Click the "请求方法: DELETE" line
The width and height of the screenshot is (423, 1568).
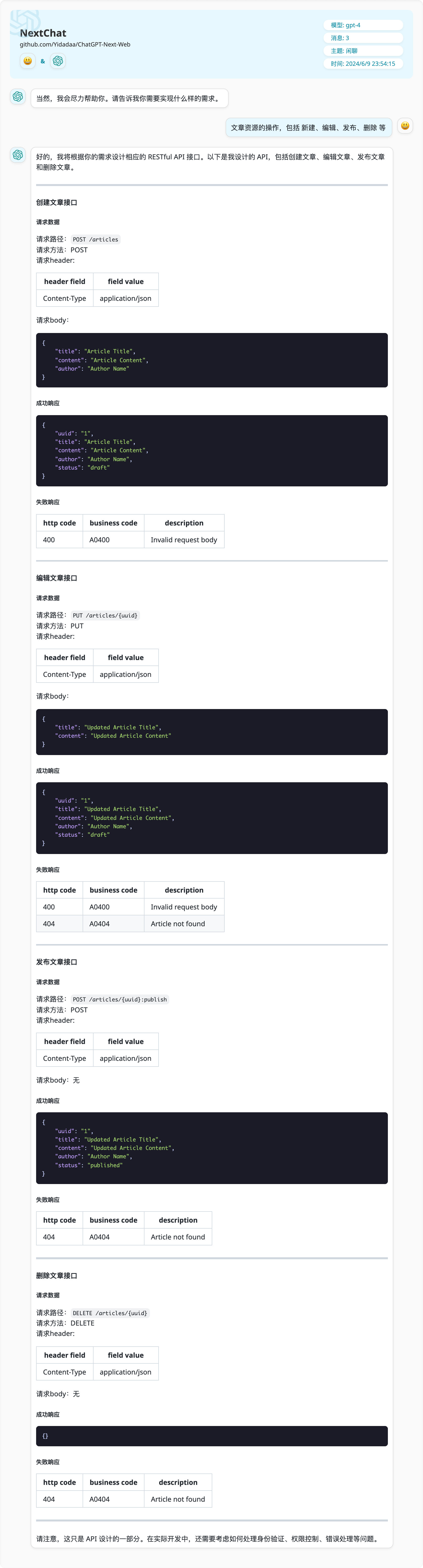pyautogui.click(x=65, y=1323)
